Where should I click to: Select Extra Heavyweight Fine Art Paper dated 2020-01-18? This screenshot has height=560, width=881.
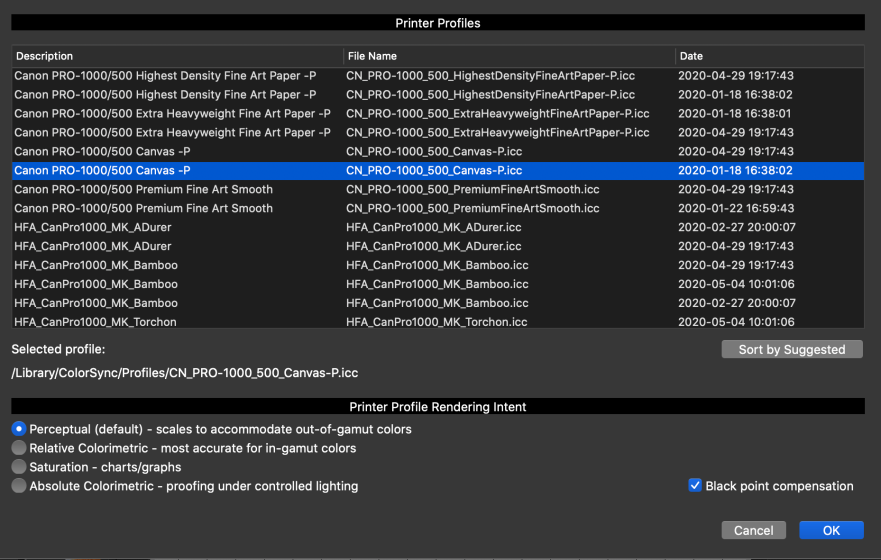tap(438, 114)
